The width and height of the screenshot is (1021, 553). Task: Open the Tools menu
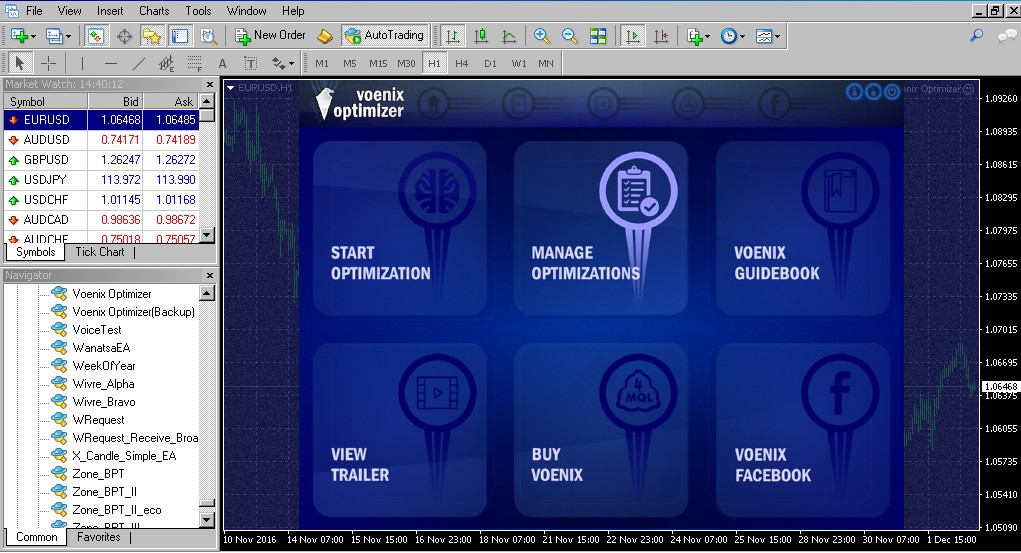(198, 10)
